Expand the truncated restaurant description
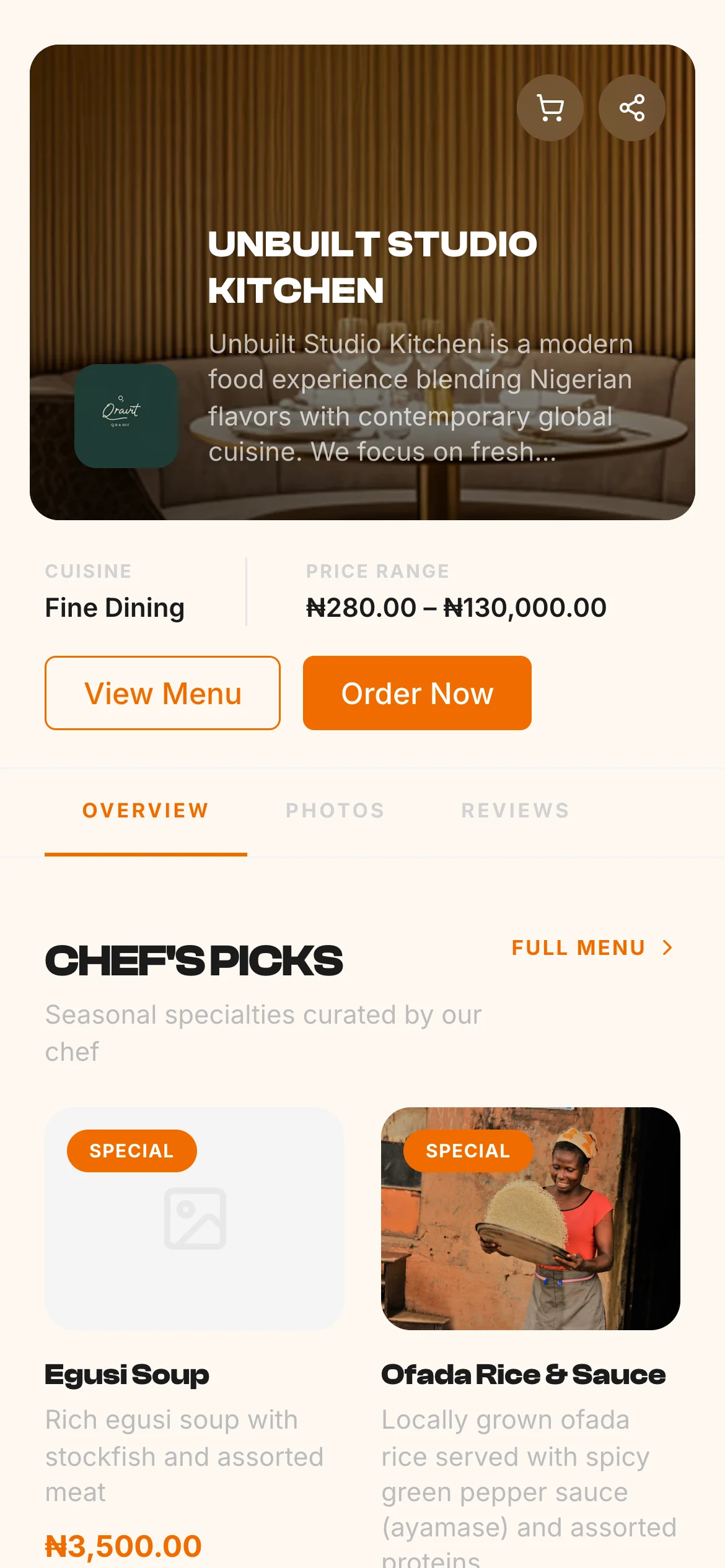 point(421,398)
